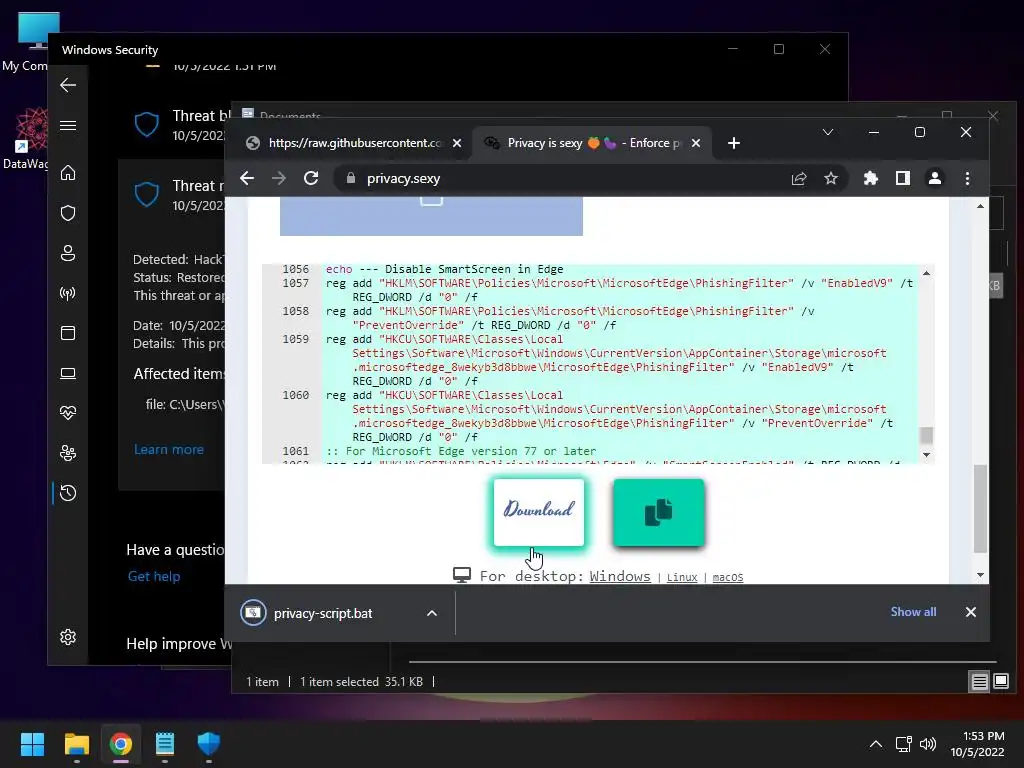Close the downloads bar
Screen dimensions: 1024x768
pos(970,612)
